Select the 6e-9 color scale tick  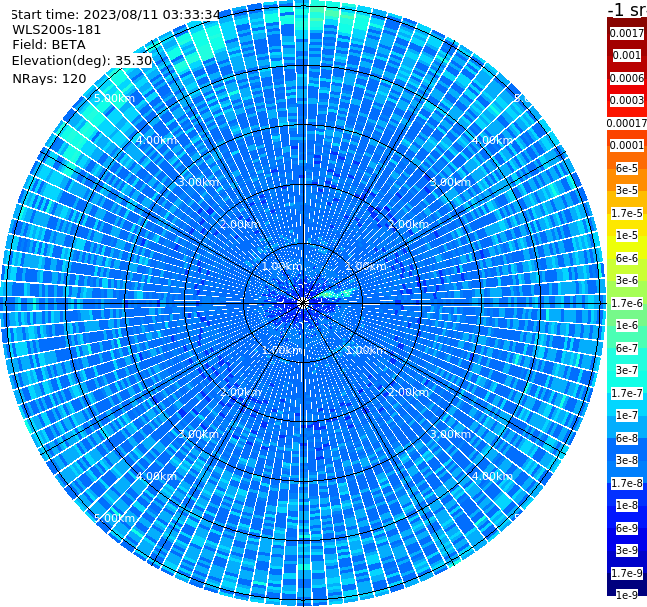tap(627, 528)
